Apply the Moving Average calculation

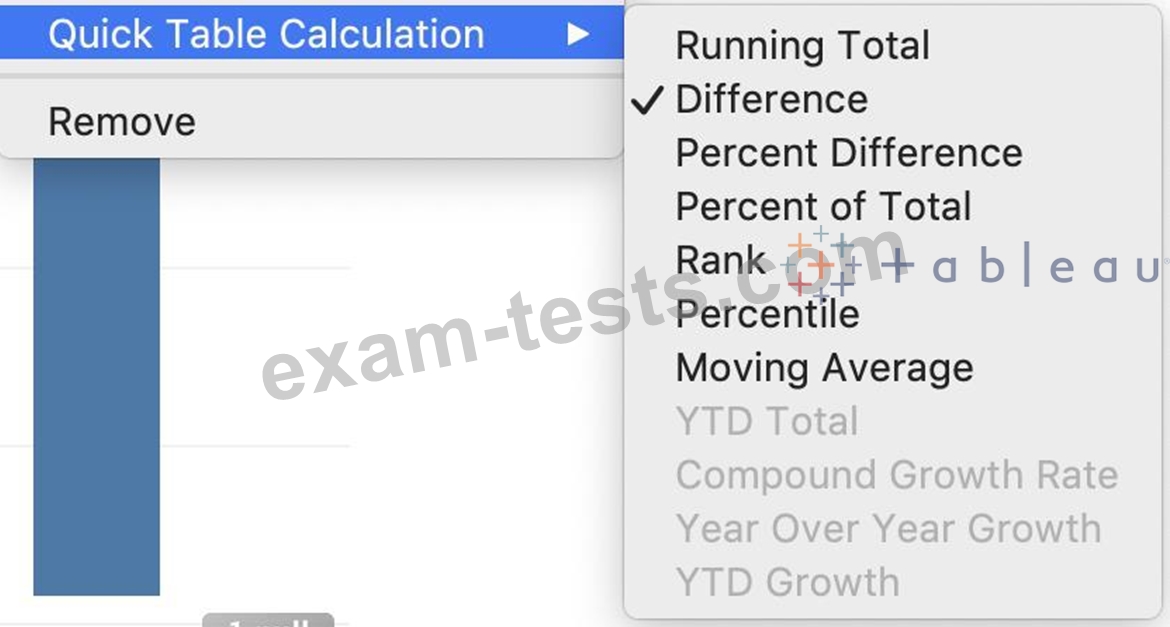point(824,368)
